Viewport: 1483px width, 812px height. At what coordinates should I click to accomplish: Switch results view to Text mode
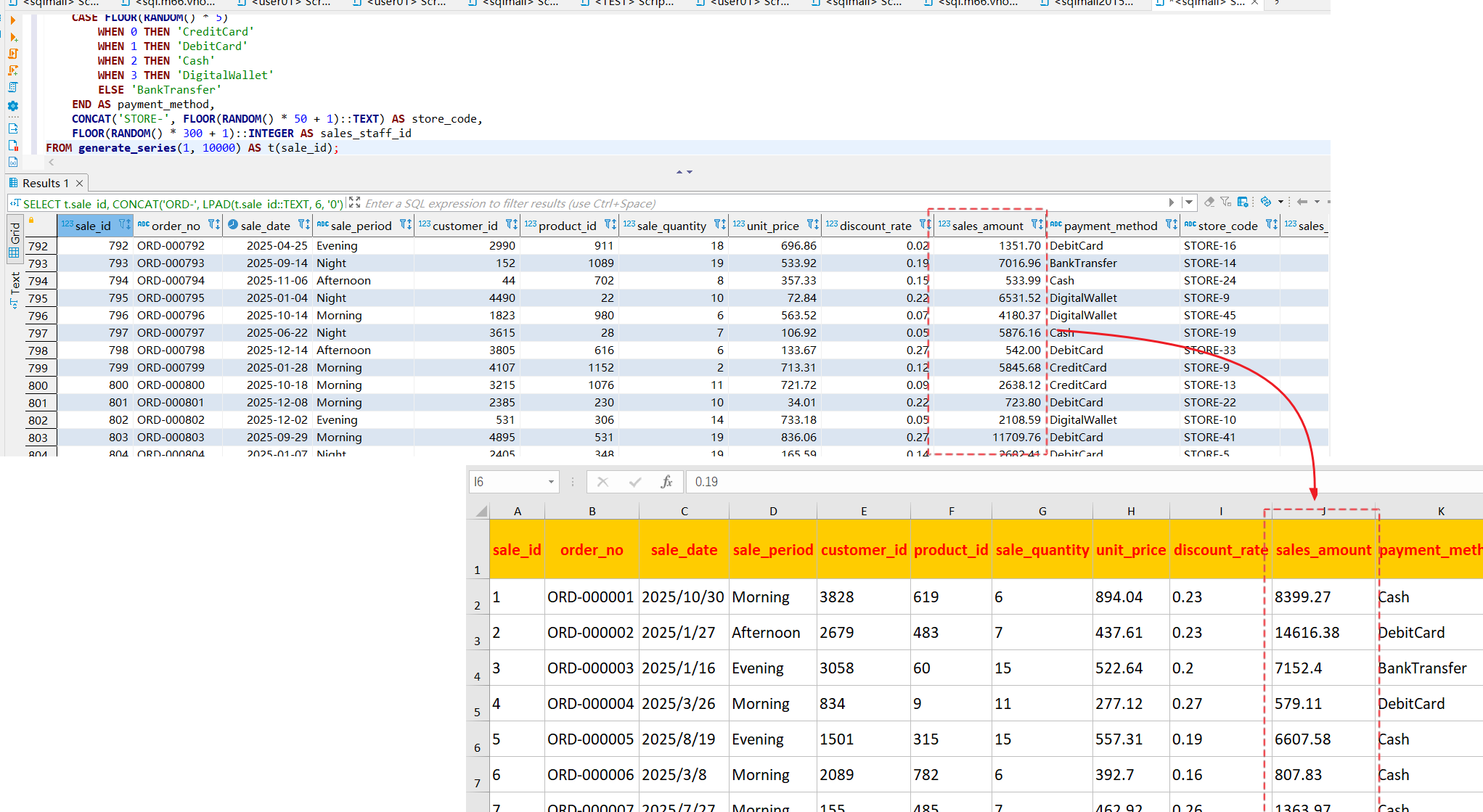tap(15, 290)
